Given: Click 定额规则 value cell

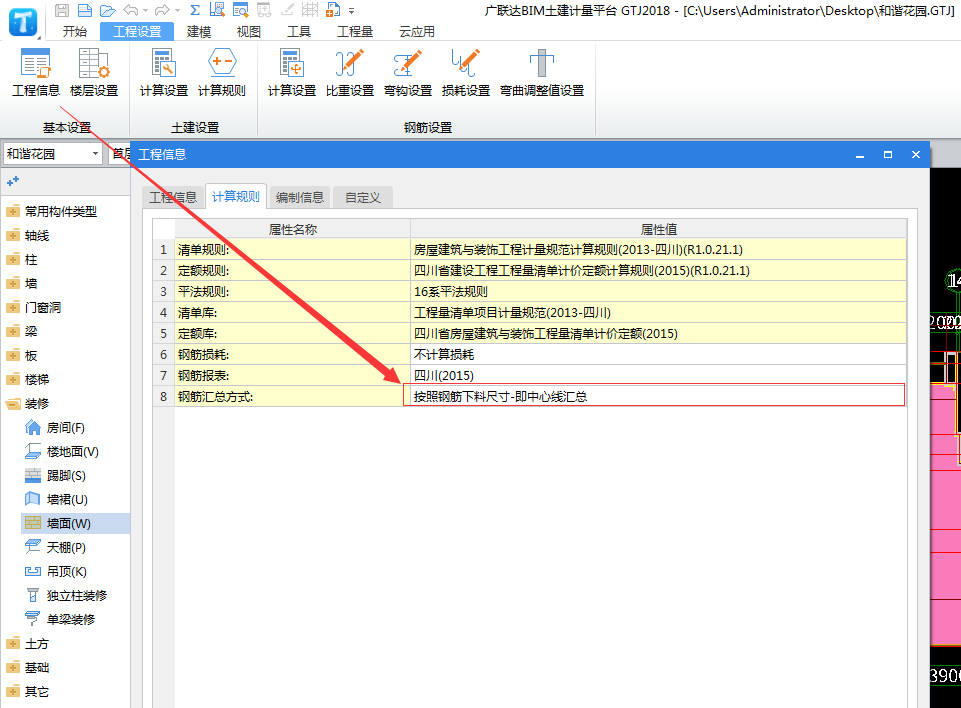Looking at the screenshot, I should coord(658,270).
